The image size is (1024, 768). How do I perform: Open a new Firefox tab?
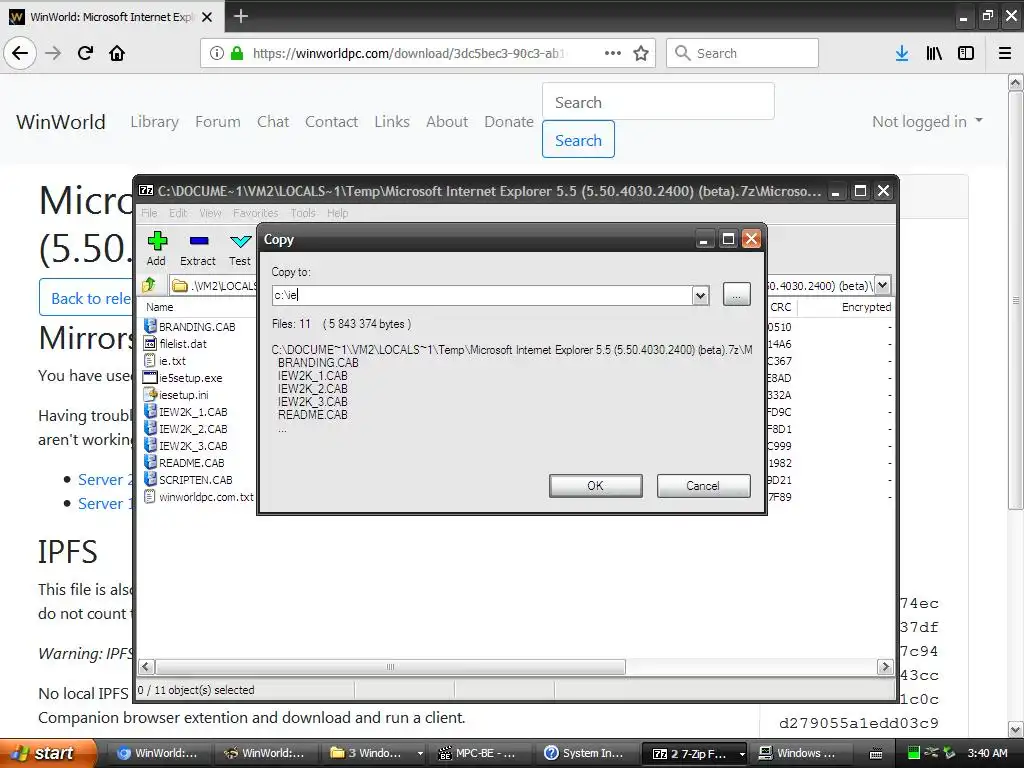[241, 16]
